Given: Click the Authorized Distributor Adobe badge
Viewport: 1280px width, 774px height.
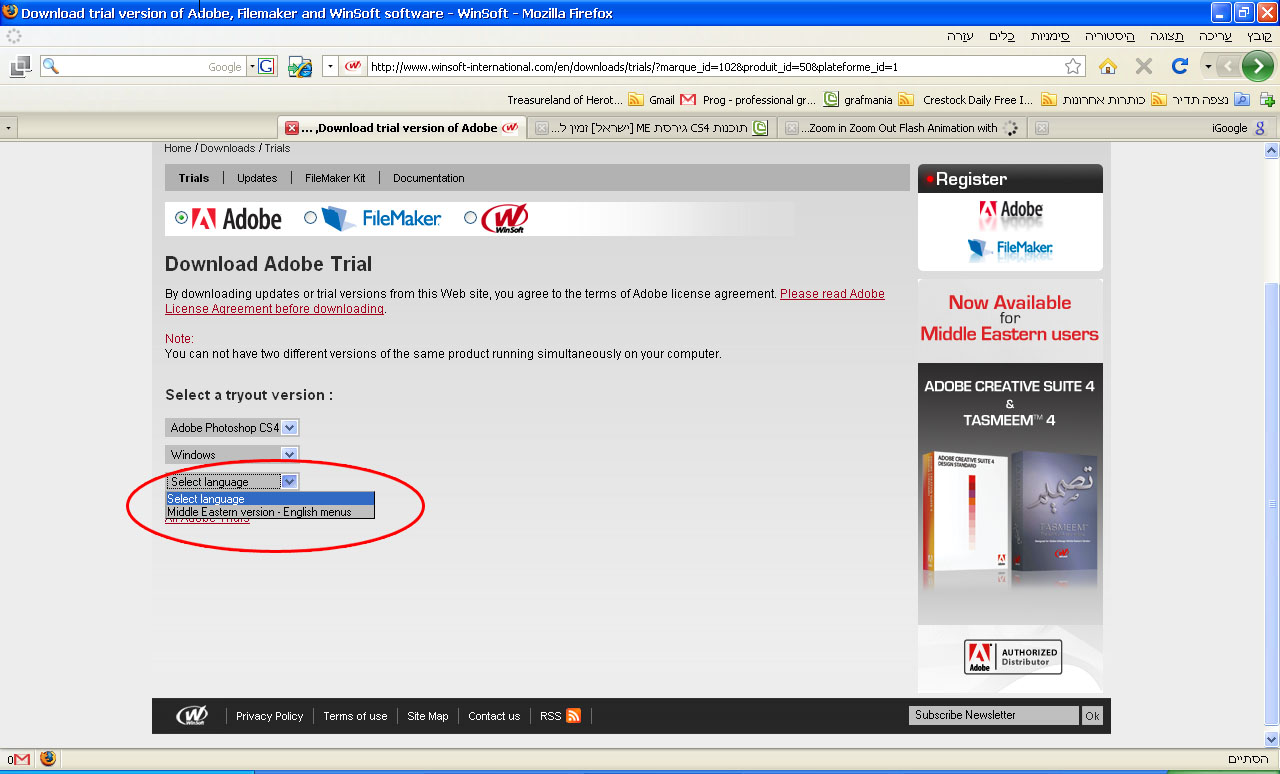Looking at the screenshot, I should 1012,657.
